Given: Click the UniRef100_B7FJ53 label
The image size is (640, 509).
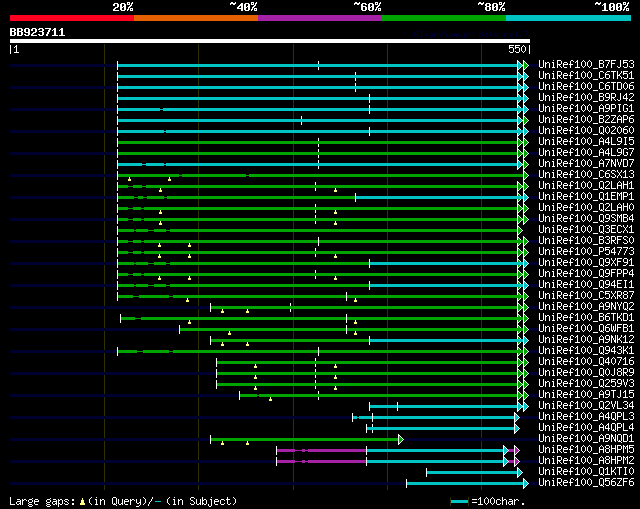Looking at the screenshot, I should [x=586, y=64].
